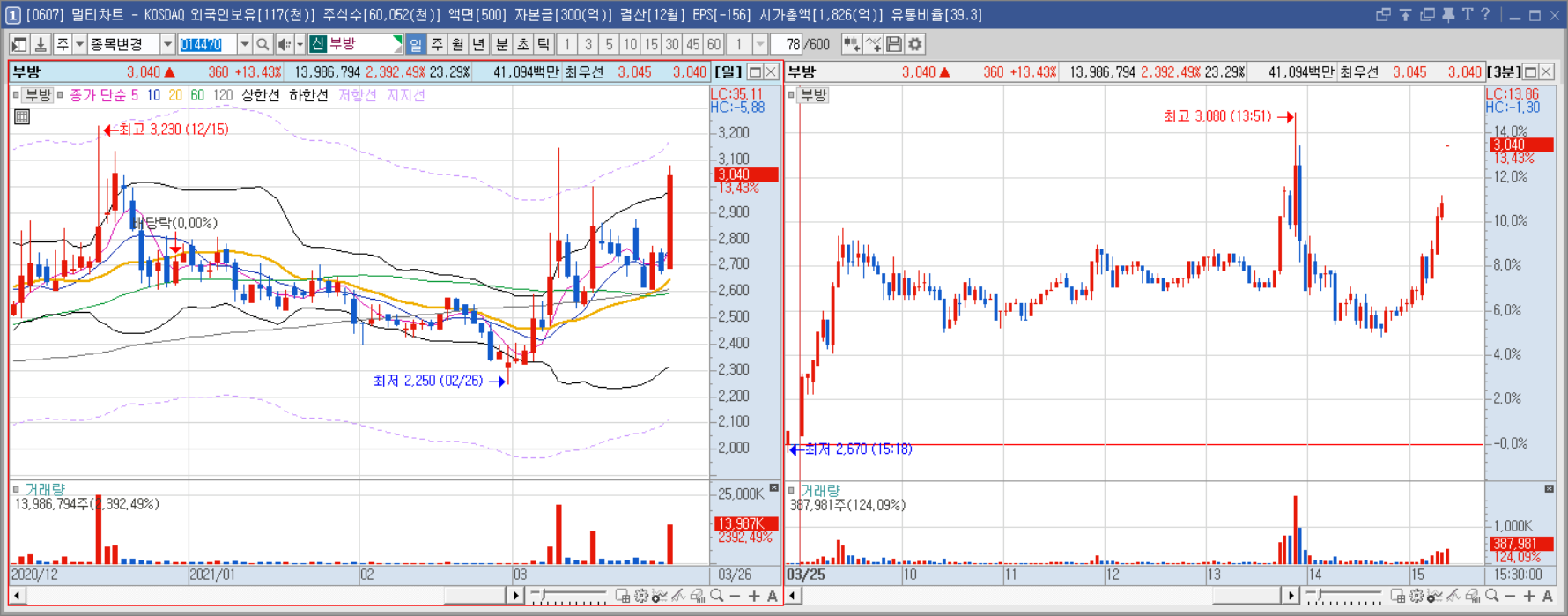Click the overlapping-windows icon before the up arrow

pyautogui.click(x=1383, y=14)
